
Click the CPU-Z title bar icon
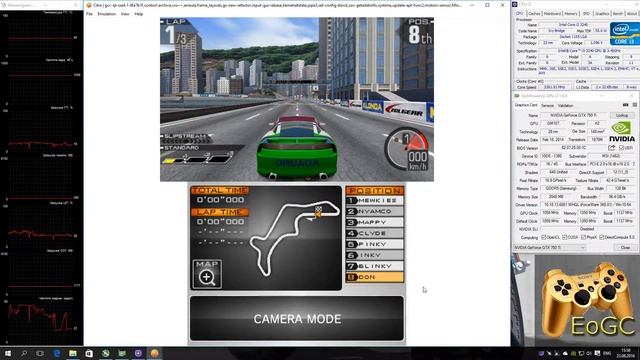click(x=515, y=4)
